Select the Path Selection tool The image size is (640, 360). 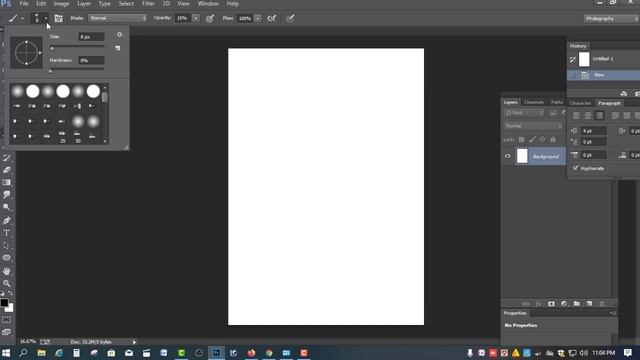point(7,245)
